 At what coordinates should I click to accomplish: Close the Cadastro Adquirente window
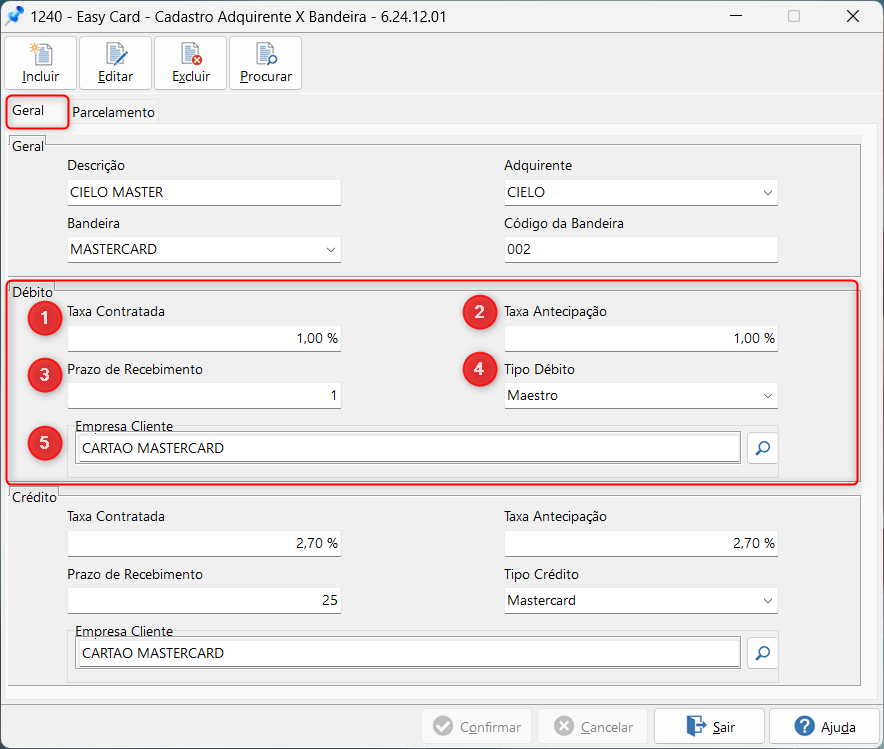pyautogui.click(x=853, y=16)
